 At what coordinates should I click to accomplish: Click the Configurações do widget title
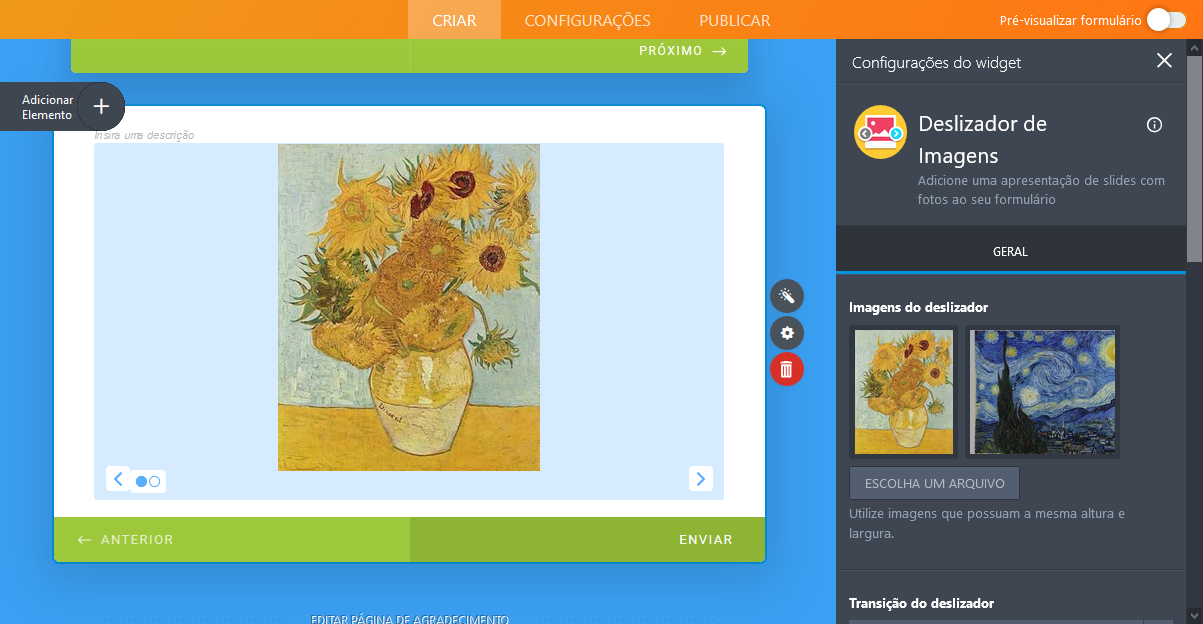coord(936,62)
